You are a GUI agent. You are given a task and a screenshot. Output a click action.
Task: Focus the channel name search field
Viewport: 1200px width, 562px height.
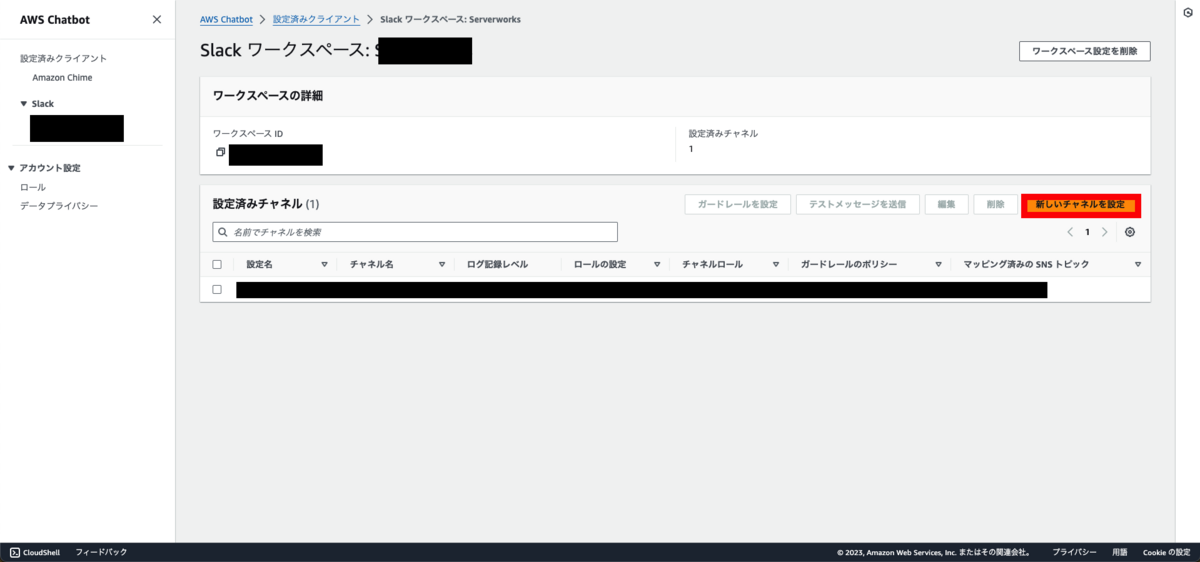tap(415, 232)
